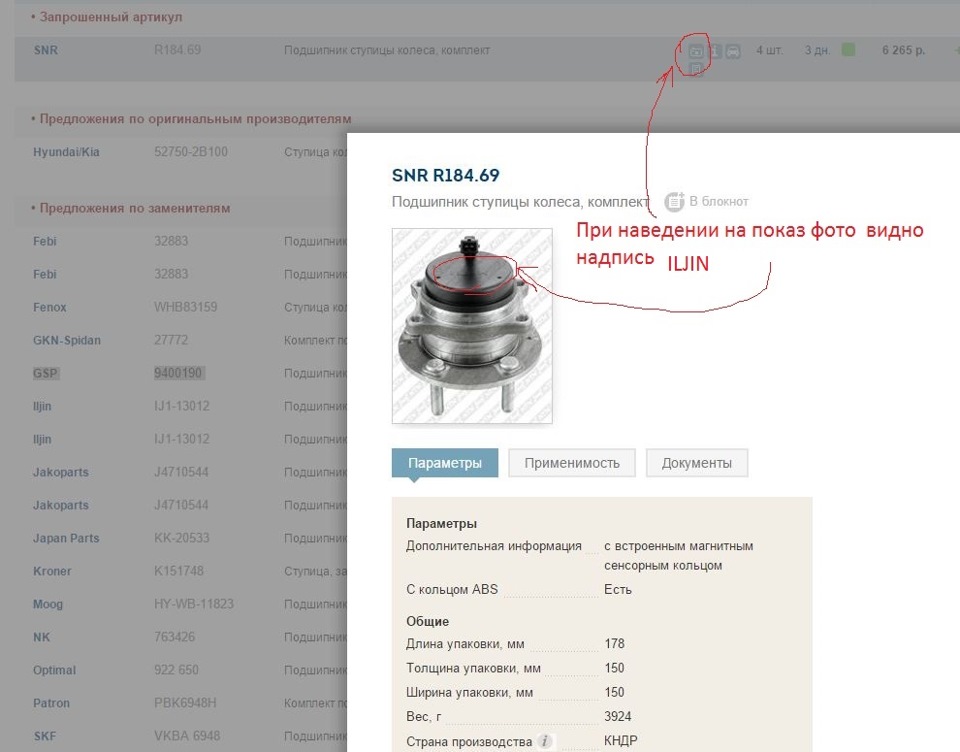This screenshot has width=960, height=752.
Task: Click the photo camera icon in SNR row
Action: click(696, 51)
